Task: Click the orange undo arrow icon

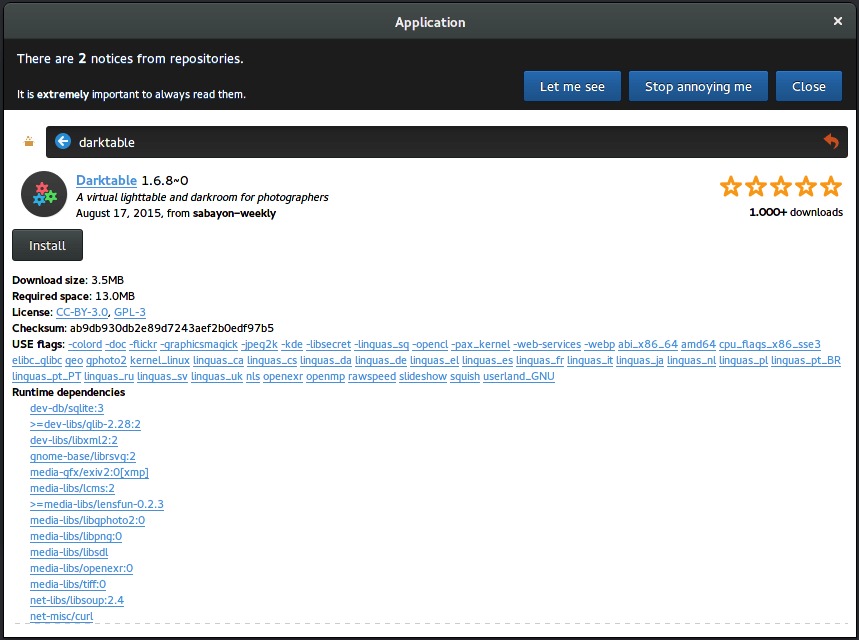Action: click(x=831, y=141)
